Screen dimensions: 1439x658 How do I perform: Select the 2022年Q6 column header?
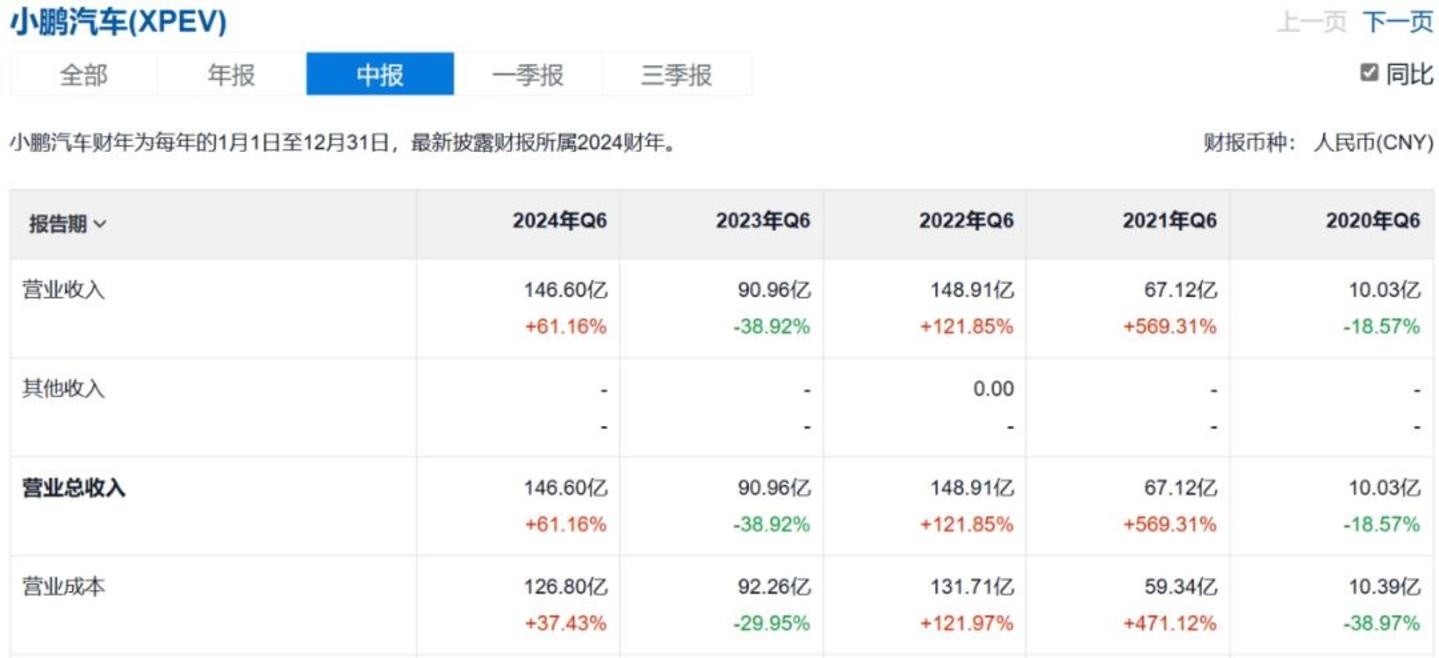coord(966,222)
